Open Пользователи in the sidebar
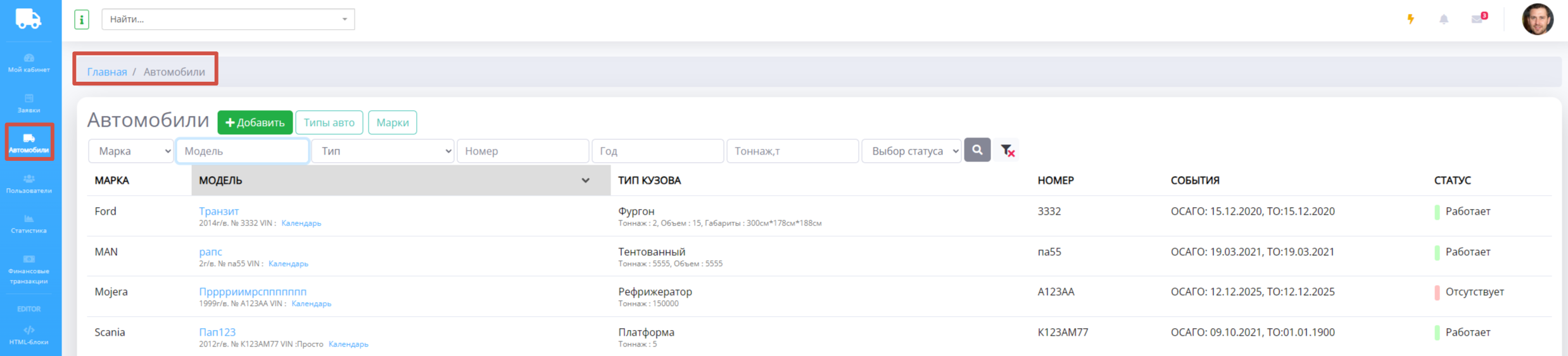The height and width of the screenshot is (356, 1568). 29,184
